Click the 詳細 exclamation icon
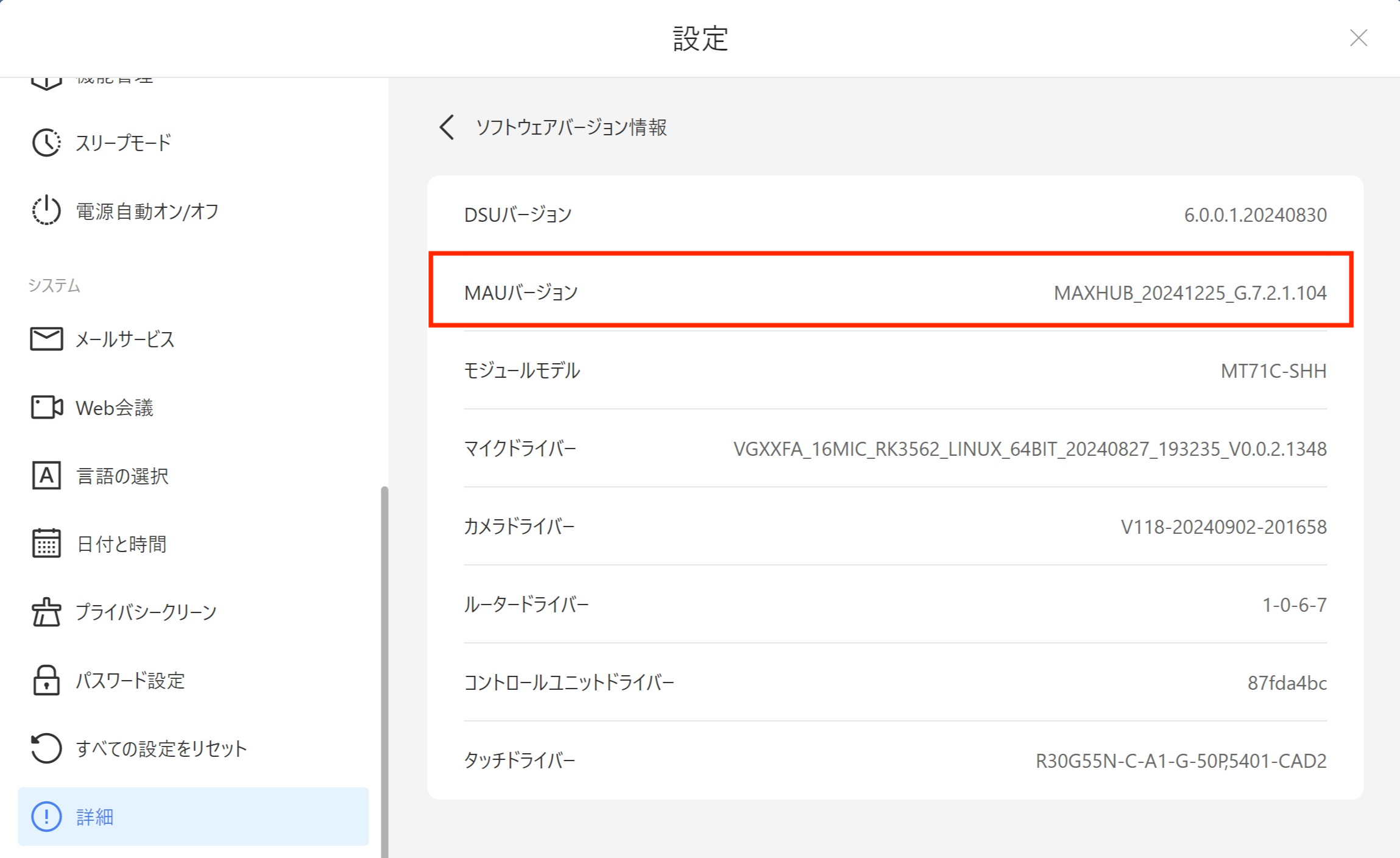The image size is (1400, 858). coord(46,817)
